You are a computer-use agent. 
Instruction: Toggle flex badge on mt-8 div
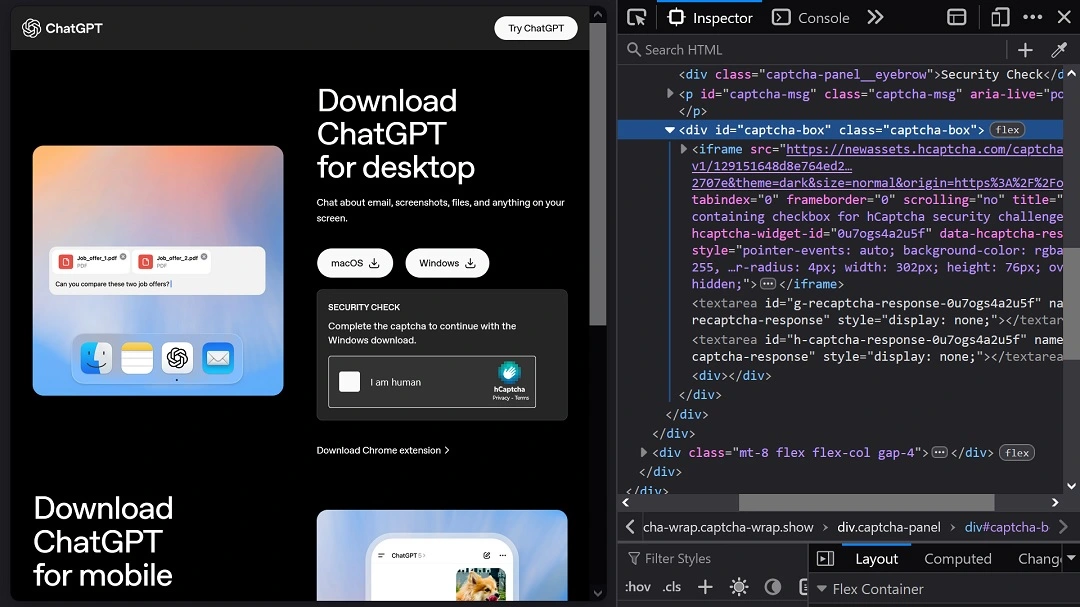(1017, 453)
